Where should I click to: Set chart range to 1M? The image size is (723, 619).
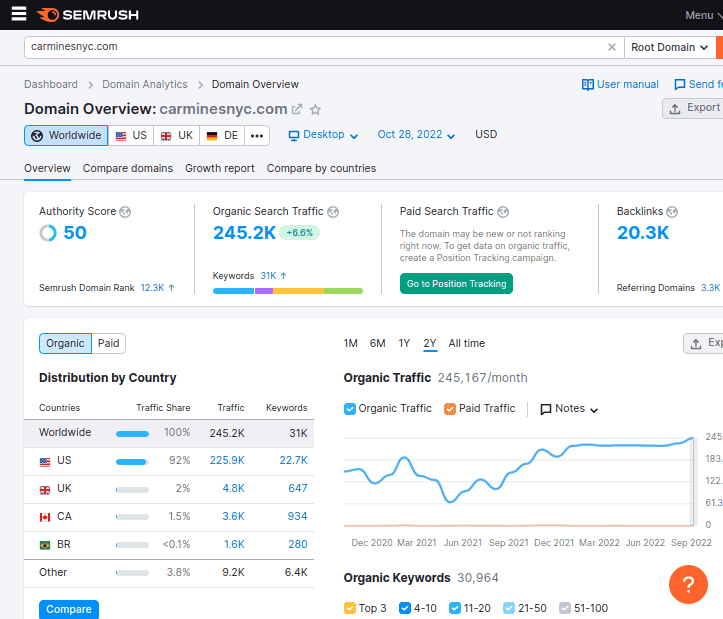tap(350, 344)
